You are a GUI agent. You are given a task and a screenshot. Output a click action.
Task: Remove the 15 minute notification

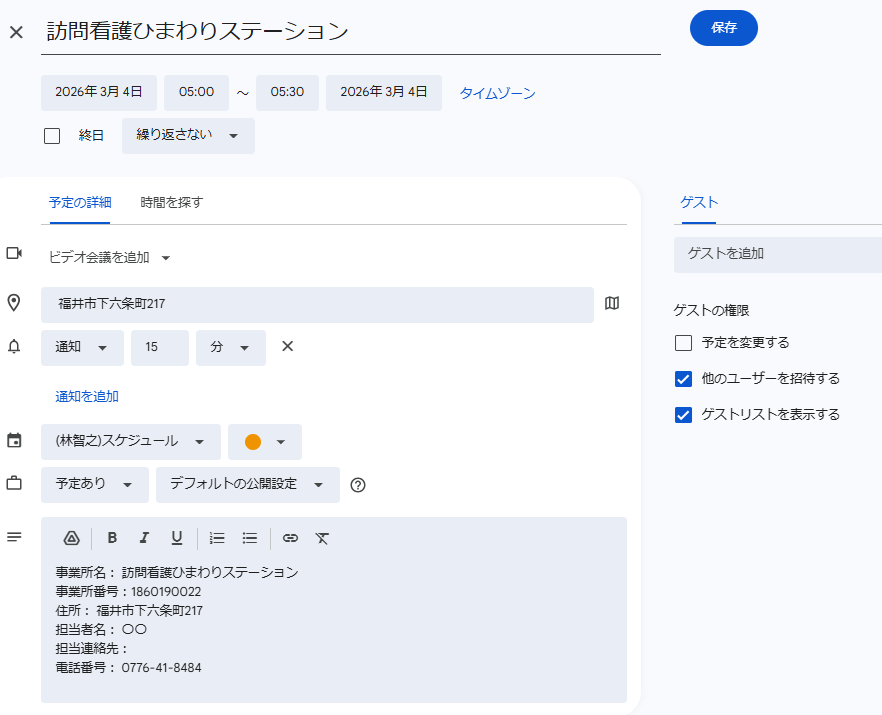click(287, 347)
